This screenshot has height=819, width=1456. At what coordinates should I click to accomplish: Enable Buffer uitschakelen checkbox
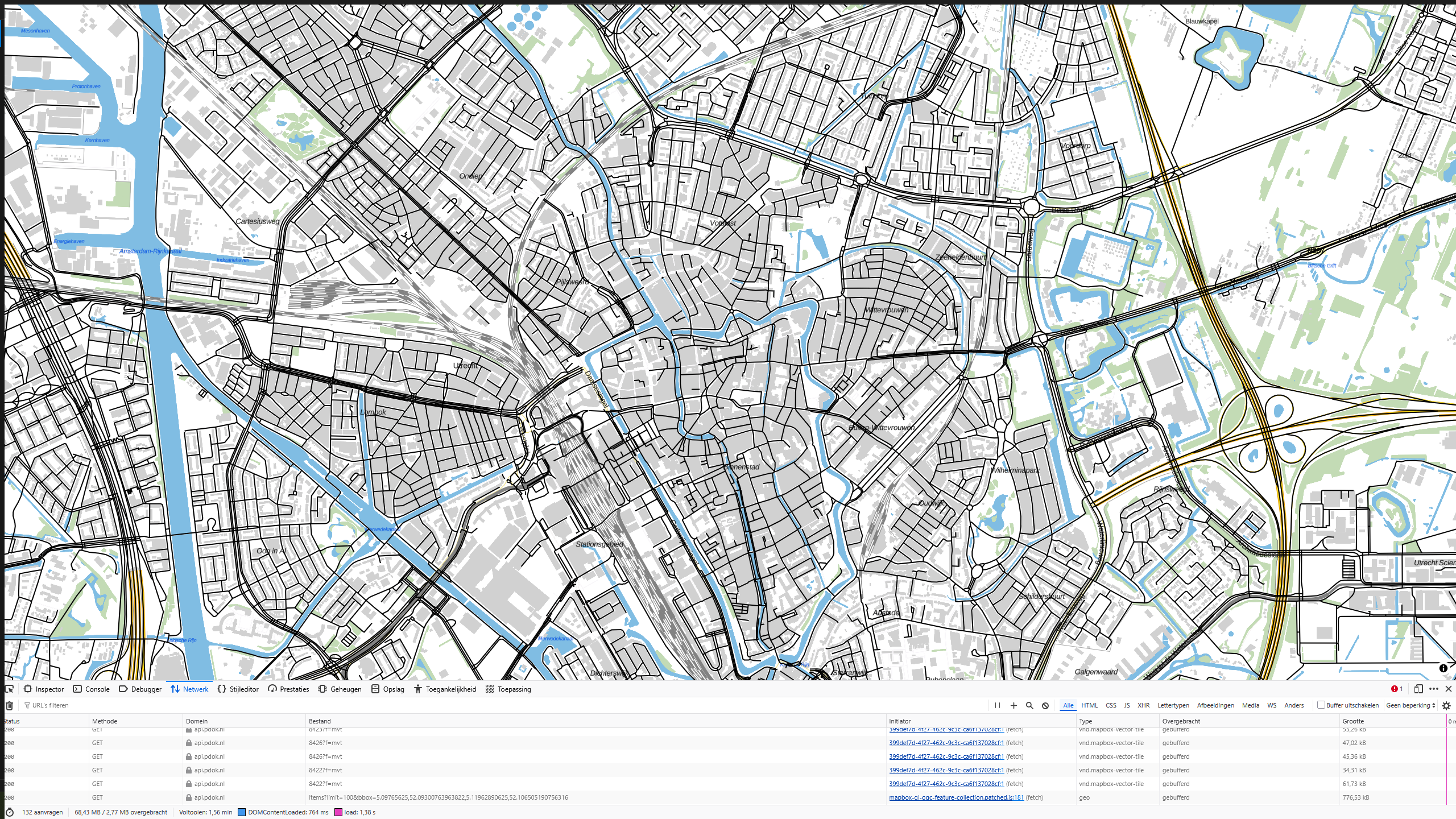tap(1321, 705)
